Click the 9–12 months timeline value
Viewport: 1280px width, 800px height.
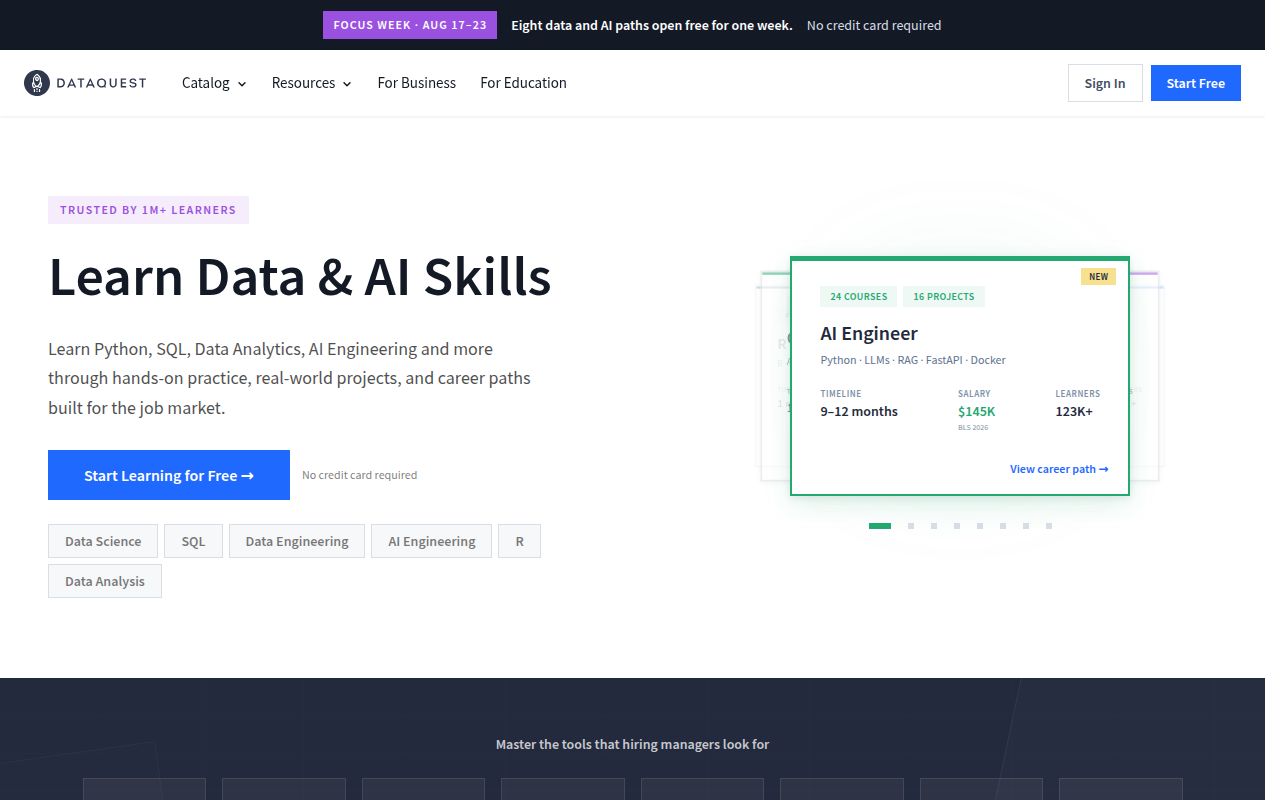coord(859,411)
